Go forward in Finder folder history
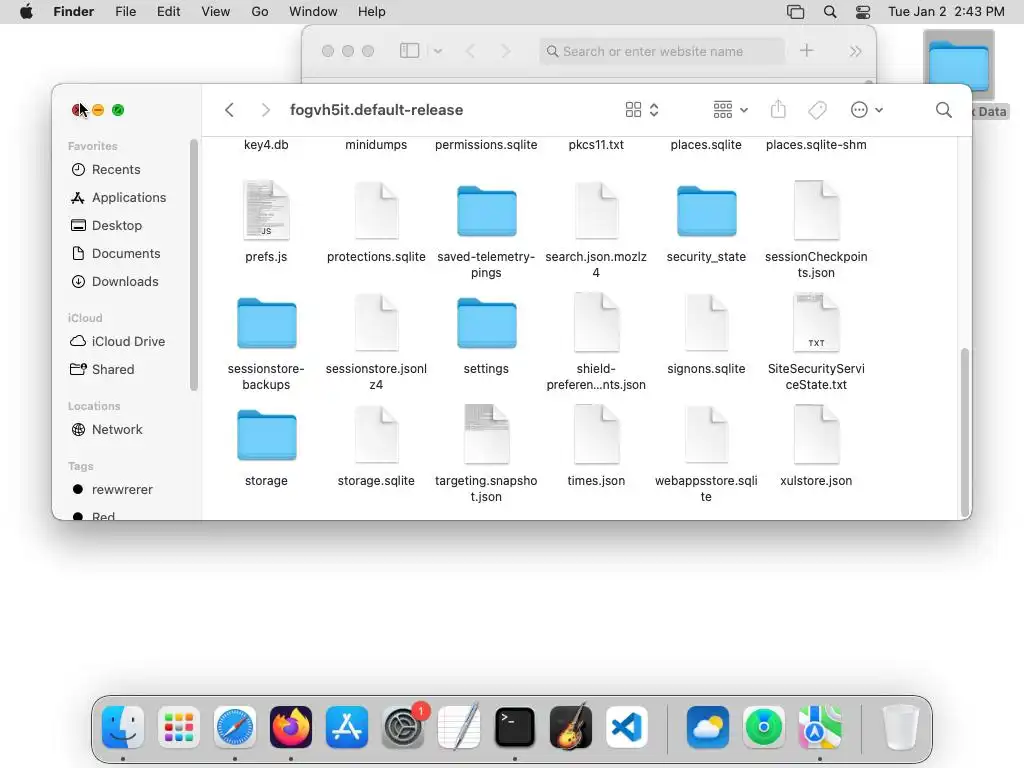 coord(265,110)
